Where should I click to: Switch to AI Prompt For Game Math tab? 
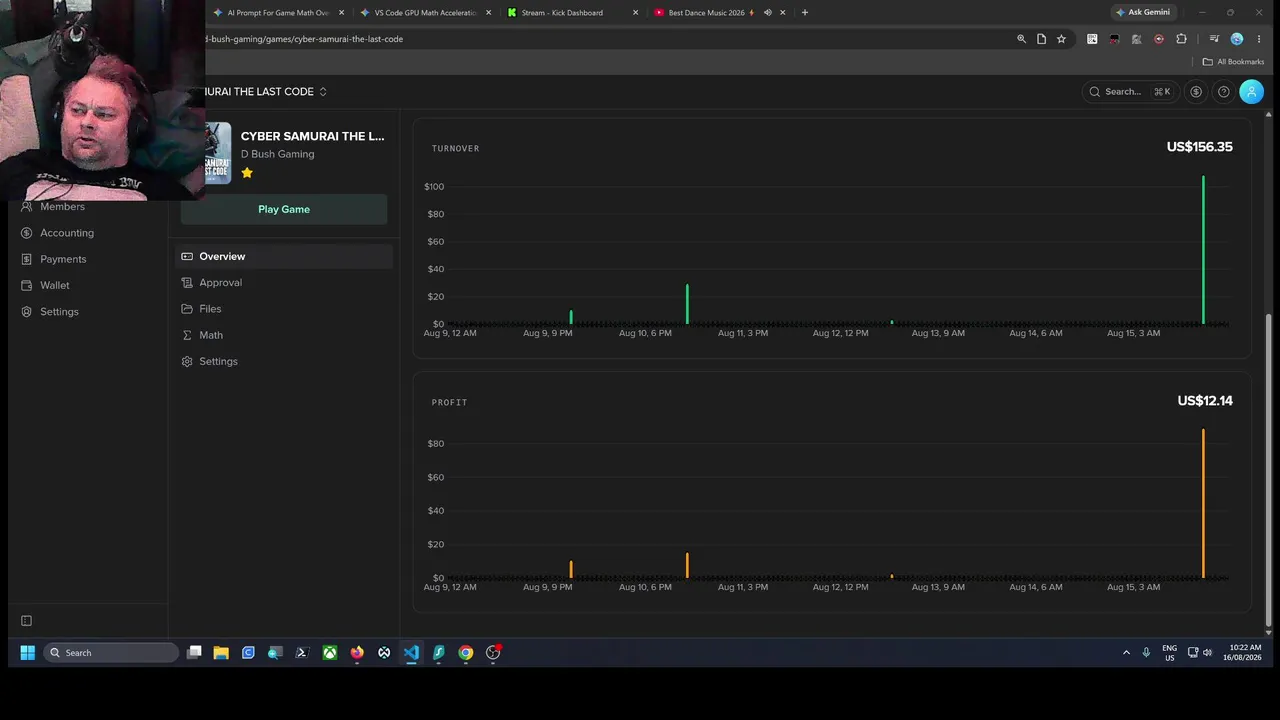(x=279, y=13)
